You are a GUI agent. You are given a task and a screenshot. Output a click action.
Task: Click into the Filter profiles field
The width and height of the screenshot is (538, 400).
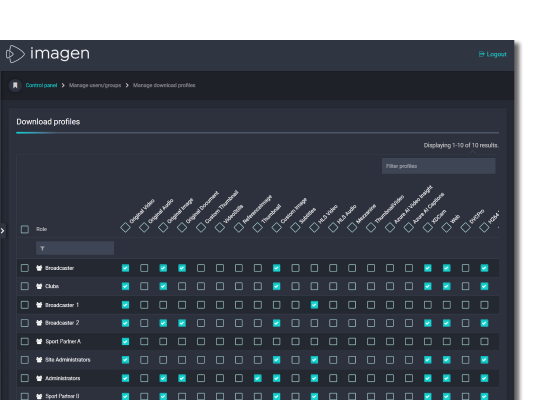(438, 166)
